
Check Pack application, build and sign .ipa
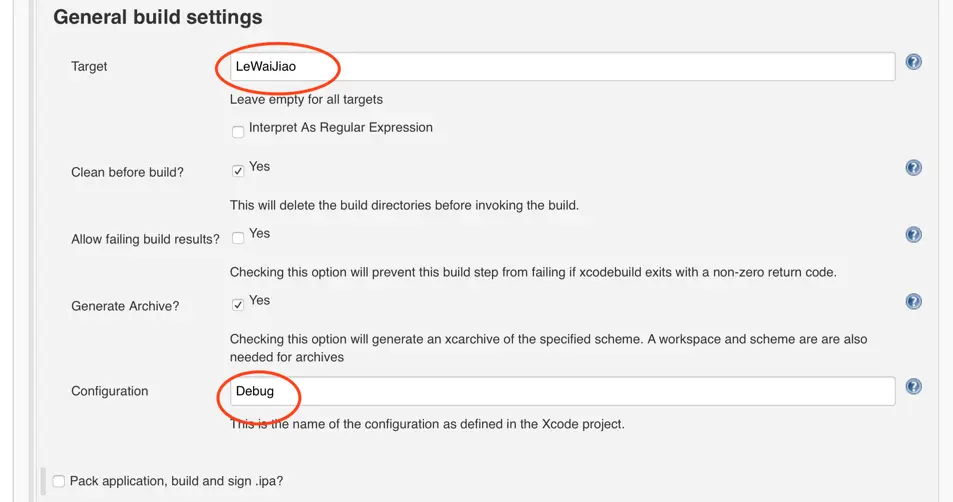[59, 481]
